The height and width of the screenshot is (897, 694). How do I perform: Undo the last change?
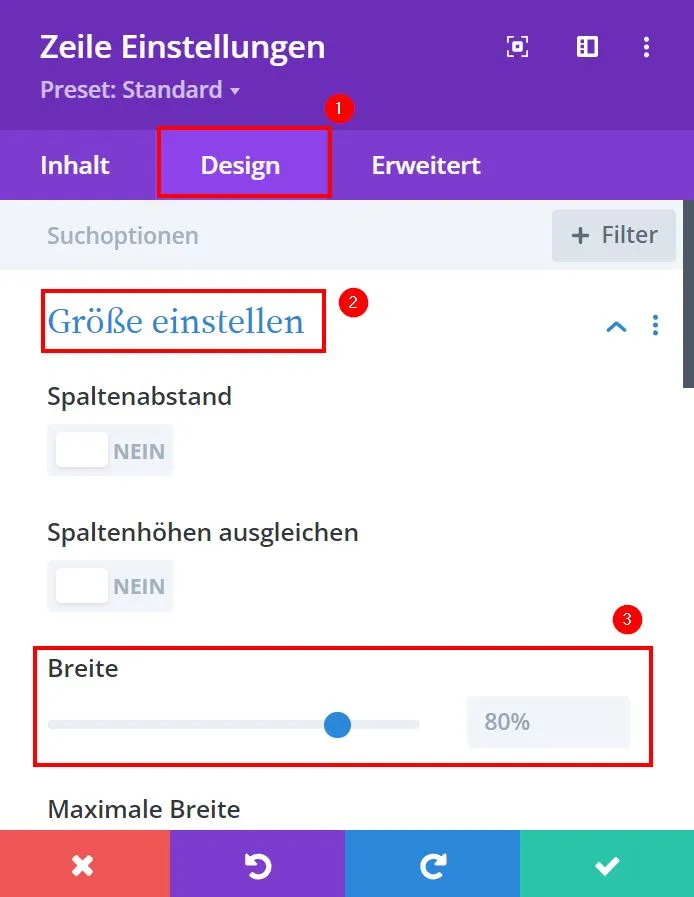257,864
